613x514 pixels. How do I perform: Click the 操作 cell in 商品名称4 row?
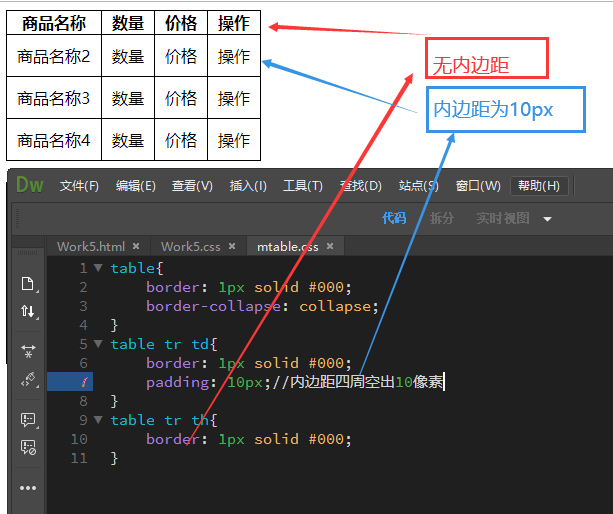[234, 140]
